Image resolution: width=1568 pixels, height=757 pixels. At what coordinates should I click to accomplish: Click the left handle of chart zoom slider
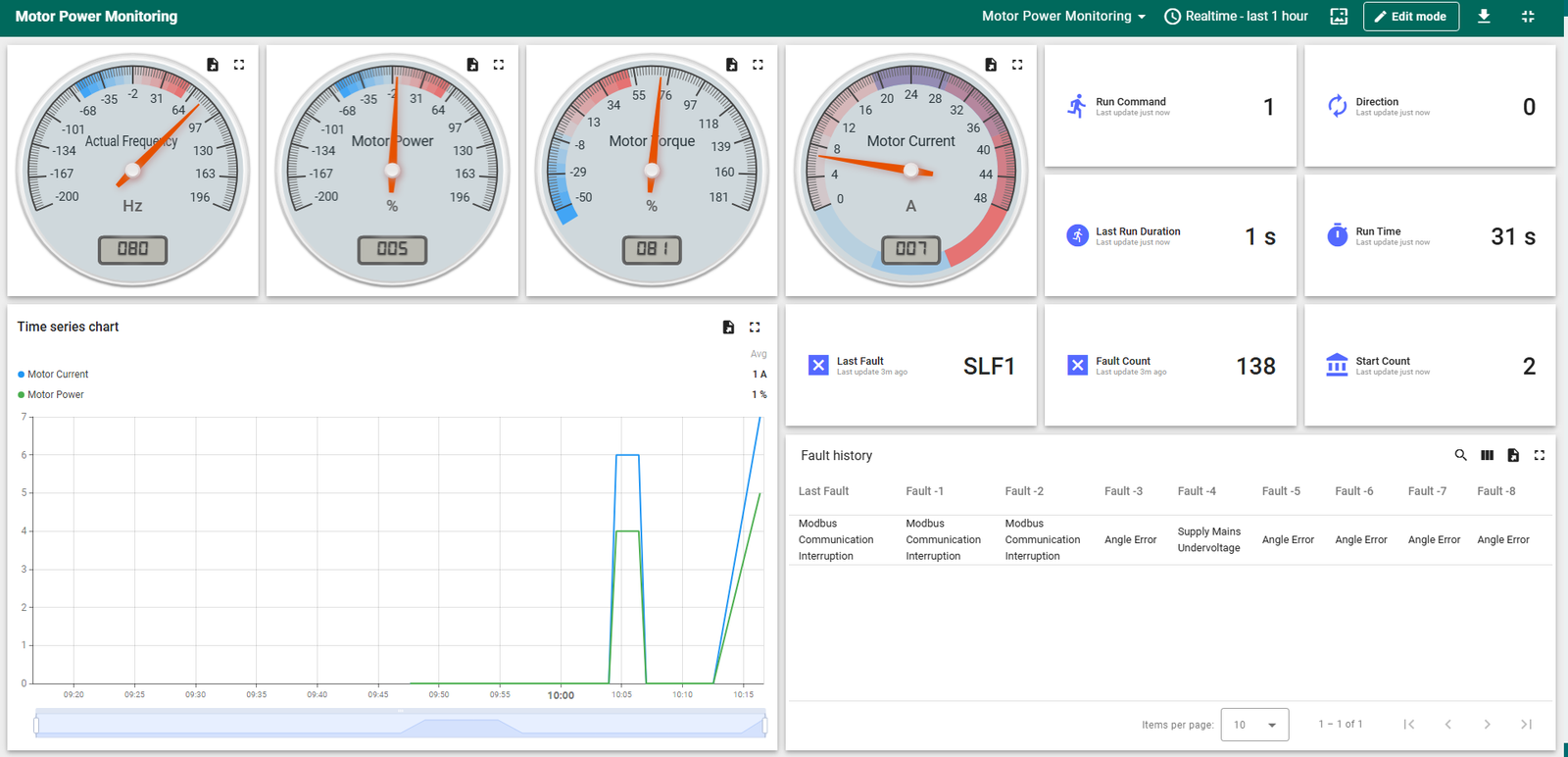tap(36, 726)
